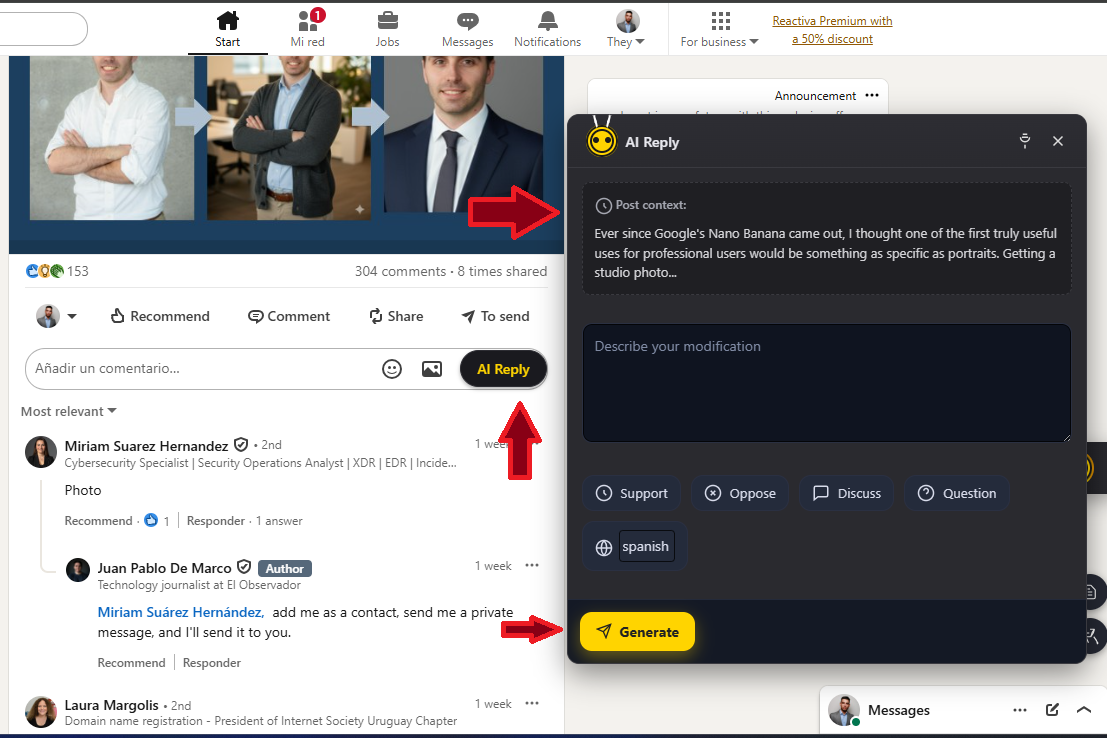Screen dimensions: 1107x738
Task: Click the emoji smiley icon in comment box
Action: tap(392, 369)
